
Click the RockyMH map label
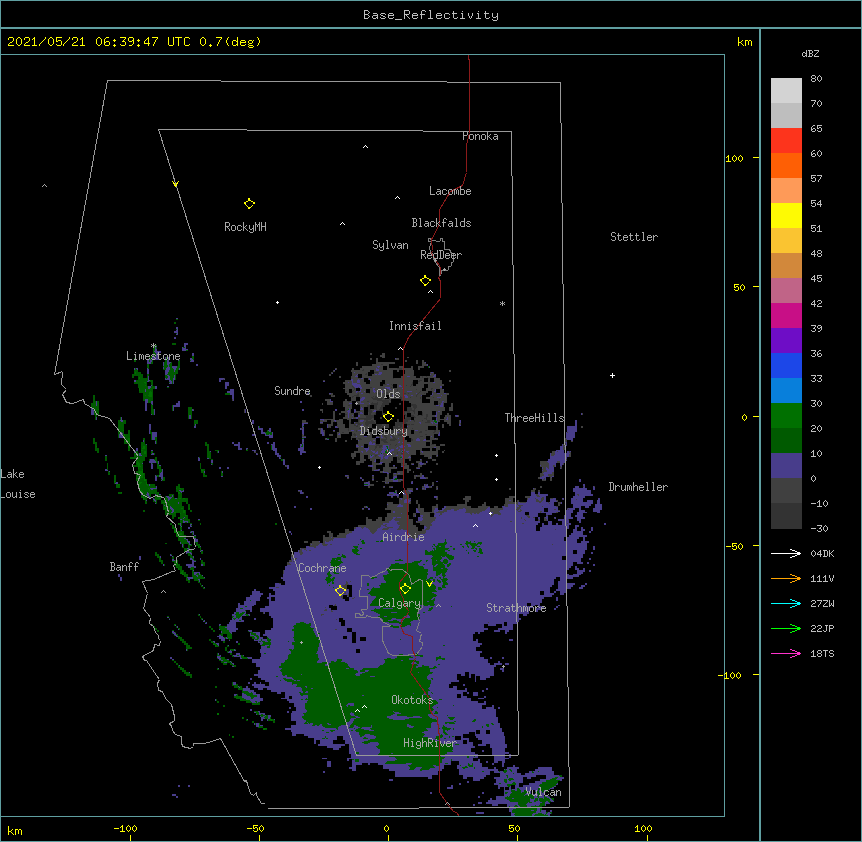(x=245, y=227)
